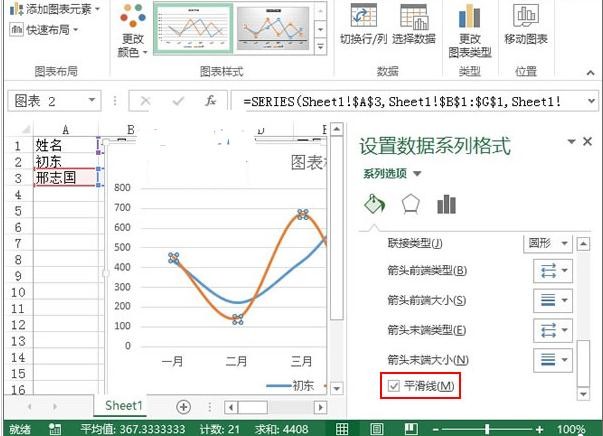Switch to Page Break Preview icon
The height and width of the screenshot is (436, 603).
[x=411, y=429]
